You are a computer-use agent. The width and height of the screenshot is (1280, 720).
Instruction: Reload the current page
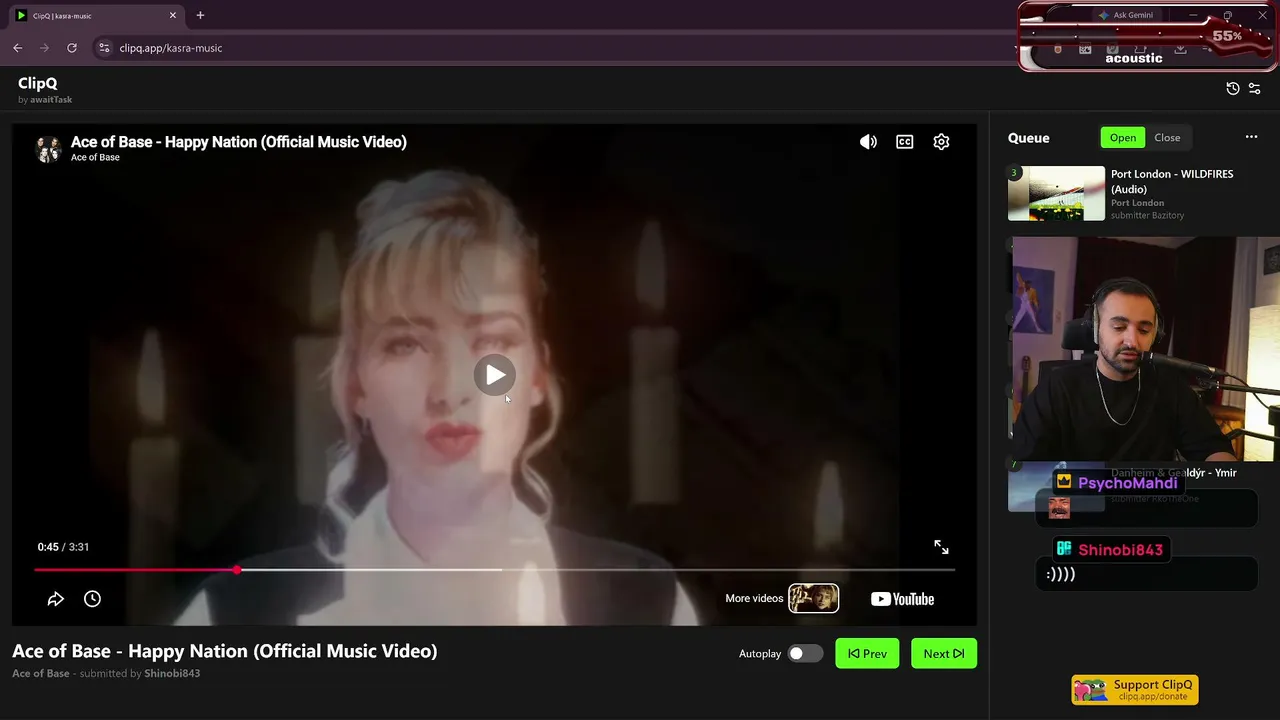point(72,48)
